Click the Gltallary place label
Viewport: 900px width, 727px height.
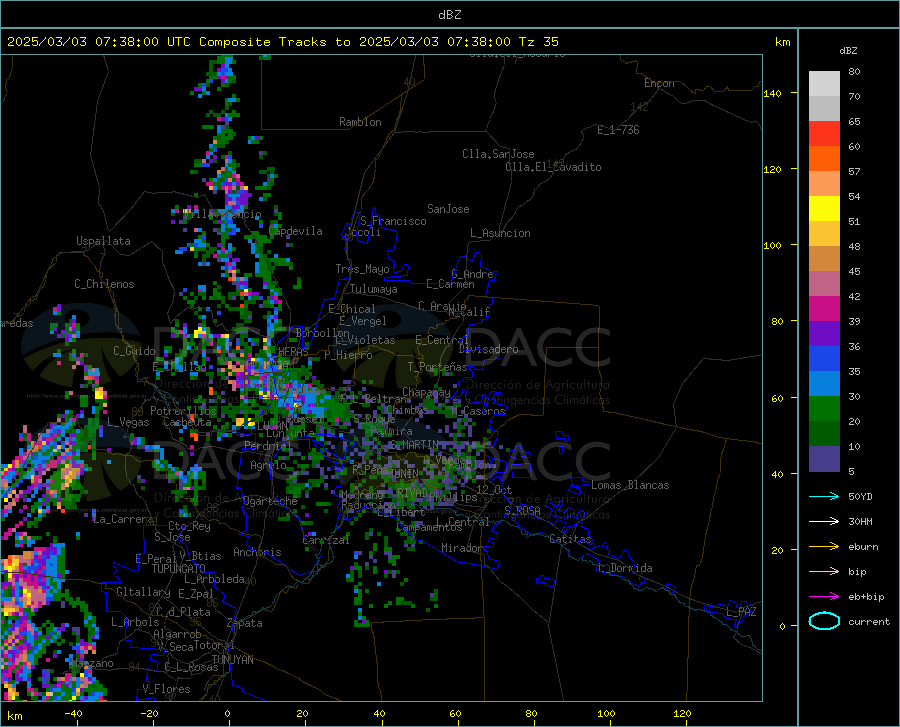pos(143,592)
